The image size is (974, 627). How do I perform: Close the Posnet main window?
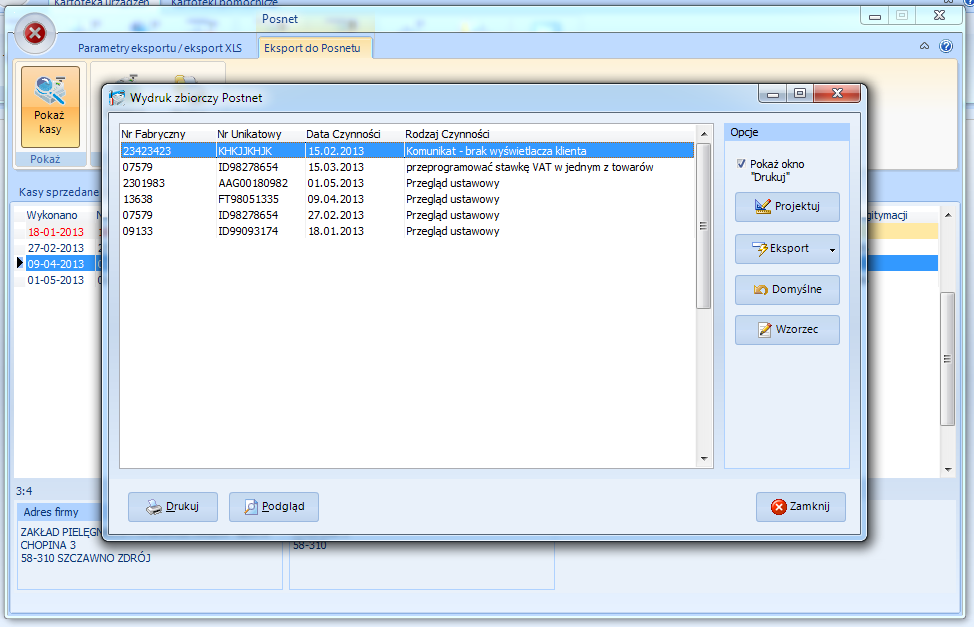[x=939, y=16]
